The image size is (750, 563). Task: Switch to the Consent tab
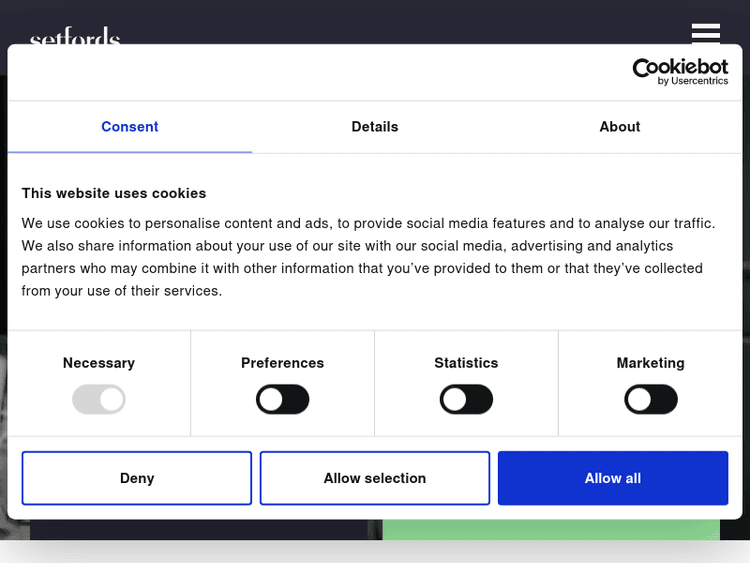(x=129, y=127)
